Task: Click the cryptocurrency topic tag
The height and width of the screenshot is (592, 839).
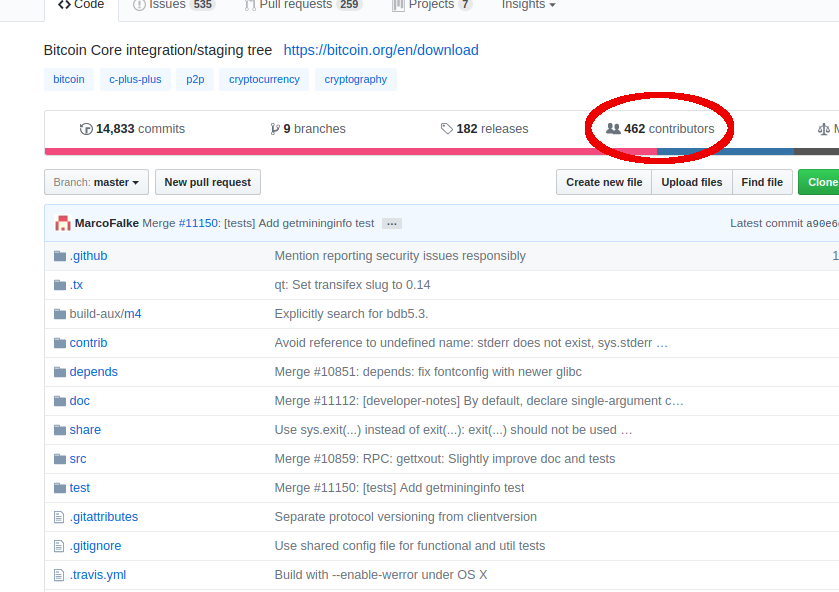Action: pyautogui.click(x=264, y=80)
